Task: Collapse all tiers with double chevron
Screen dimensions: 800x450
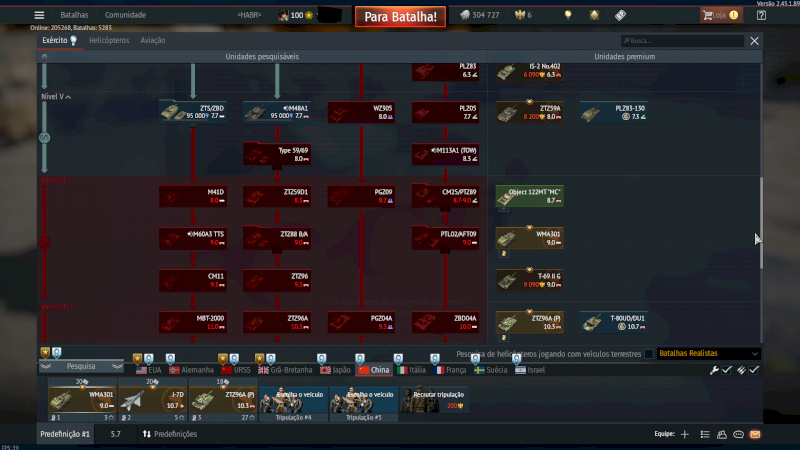Action: tap(44, 57)
